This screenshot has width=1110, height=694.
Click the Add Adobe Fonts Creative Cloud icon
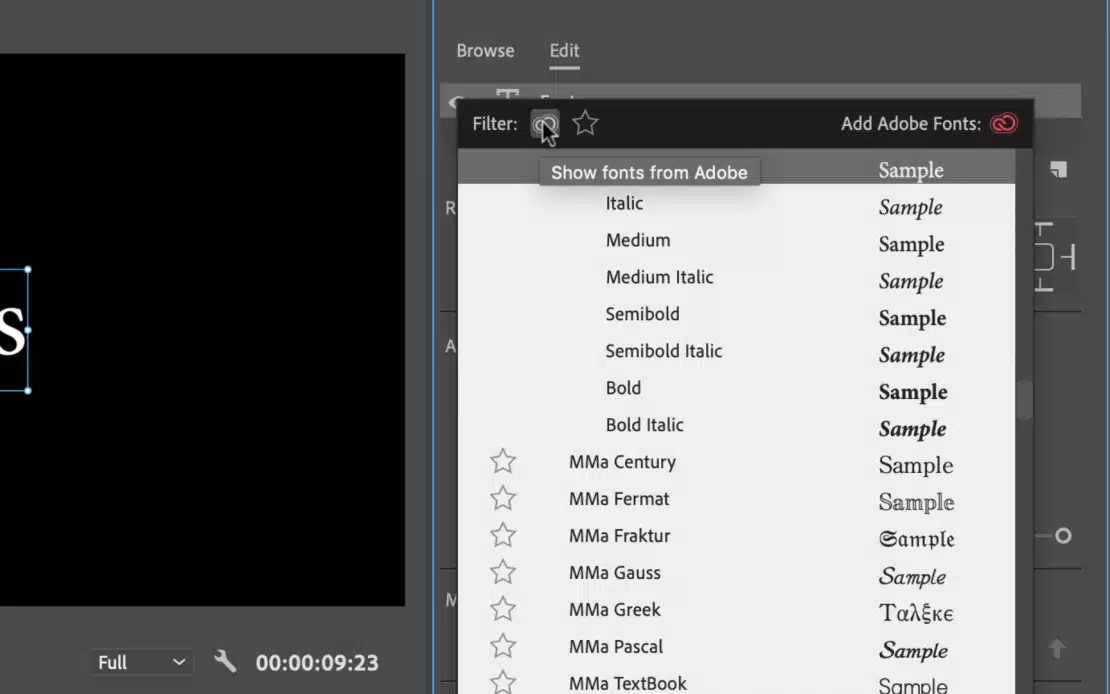(x=1003, y=124)
